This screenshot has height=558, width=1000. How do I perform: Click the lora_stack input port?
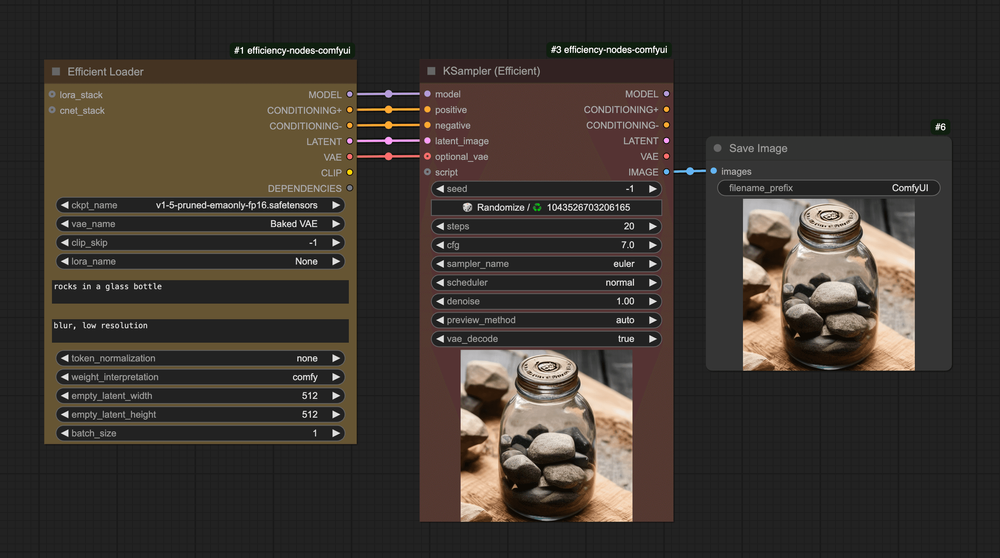[x=52, y=95]
